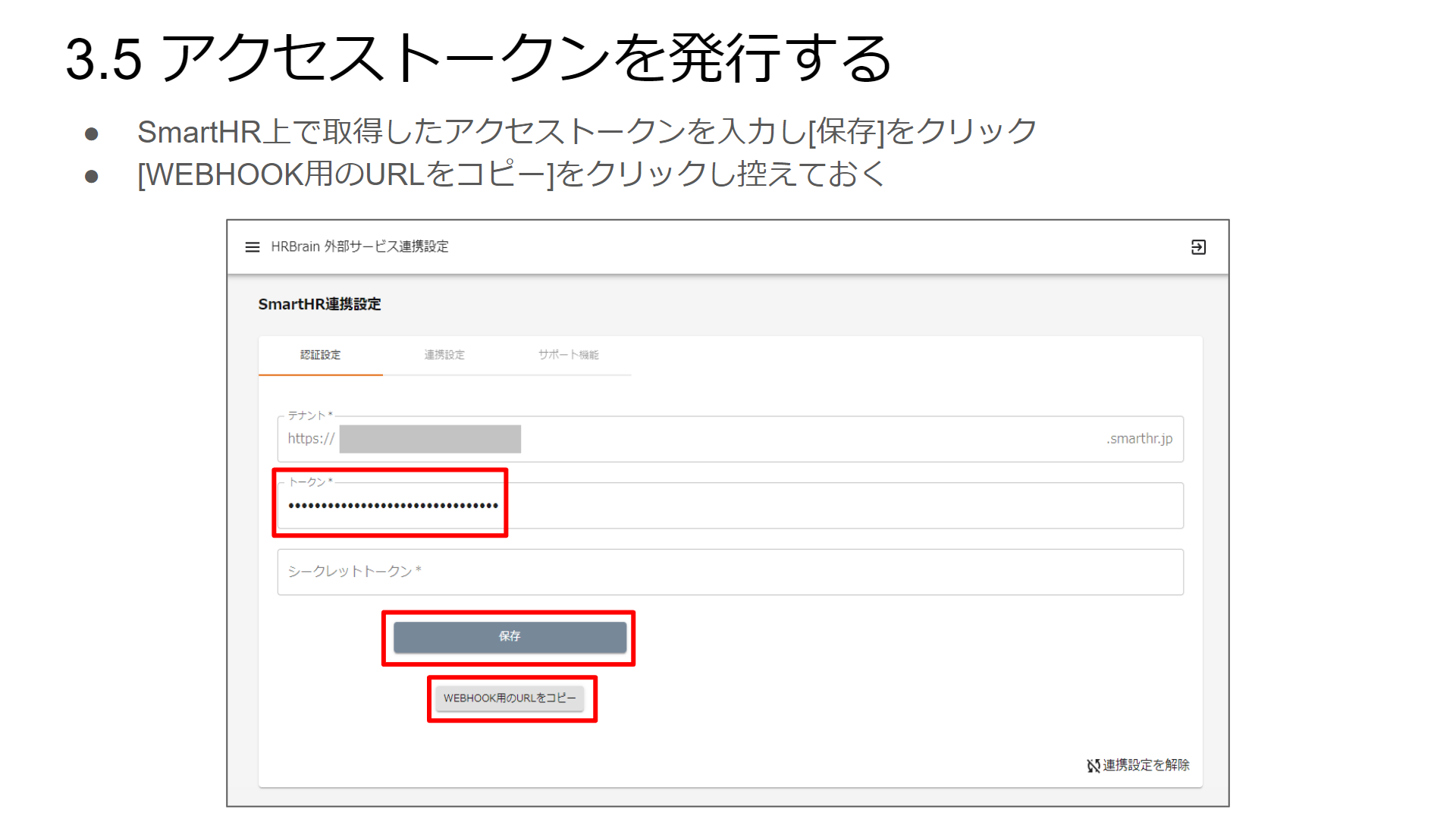This screenshot has height=819, width=1456.
Task: Click the SmartHR連携設定 heading
Action: pyautogui.click(x=319, y=304)
